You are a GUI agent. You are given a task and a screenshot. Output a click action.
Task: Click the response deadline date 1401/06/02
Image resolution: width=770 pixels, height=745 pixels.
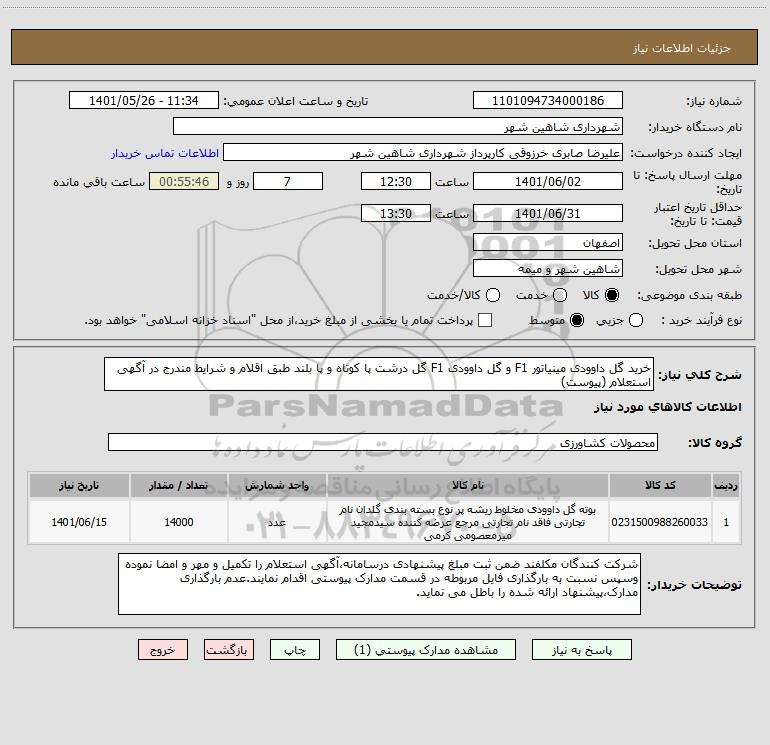click(548, 181)
